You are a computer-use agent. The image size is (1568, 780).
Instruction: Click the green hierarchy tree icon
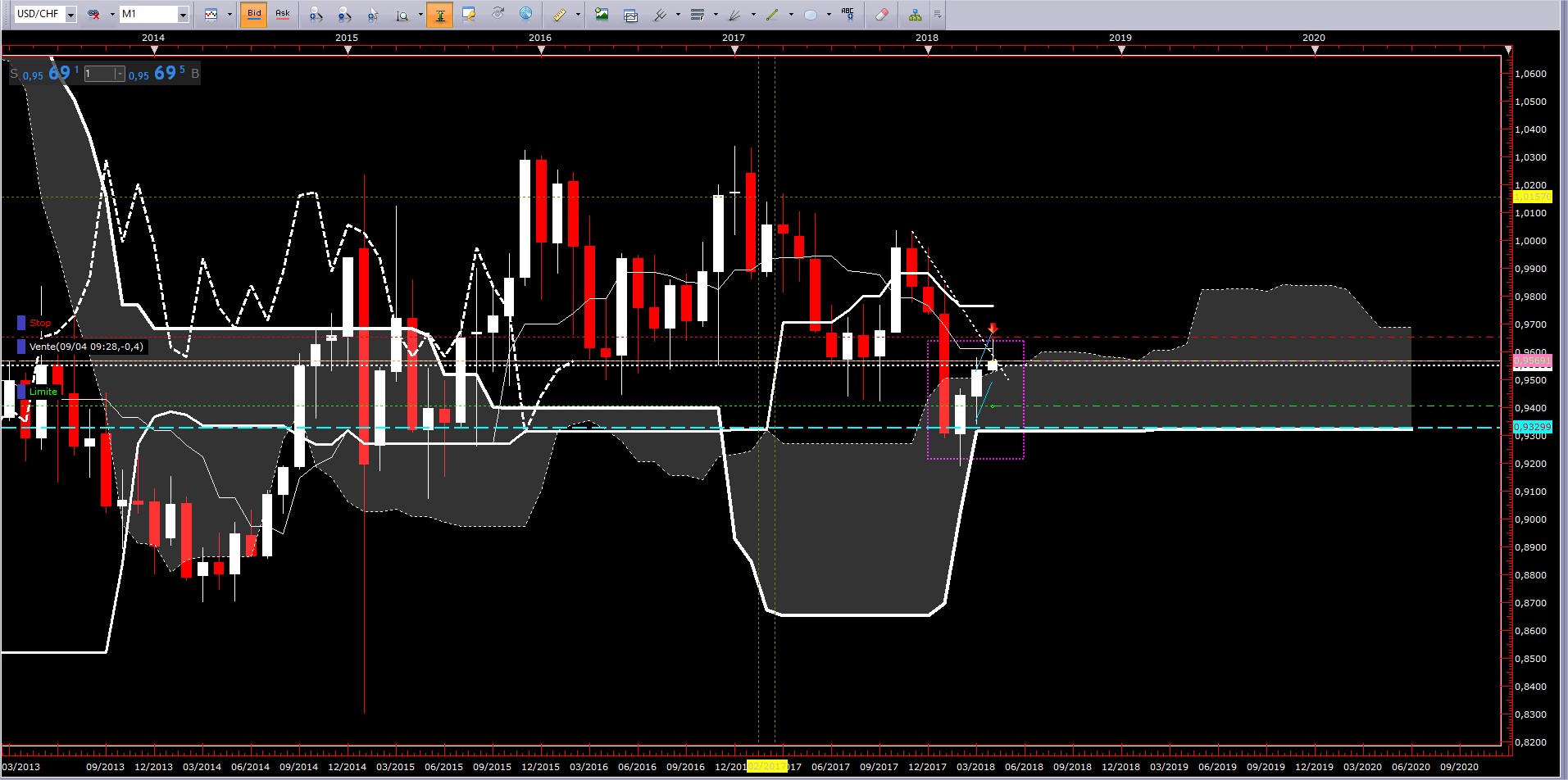[915, 14]
